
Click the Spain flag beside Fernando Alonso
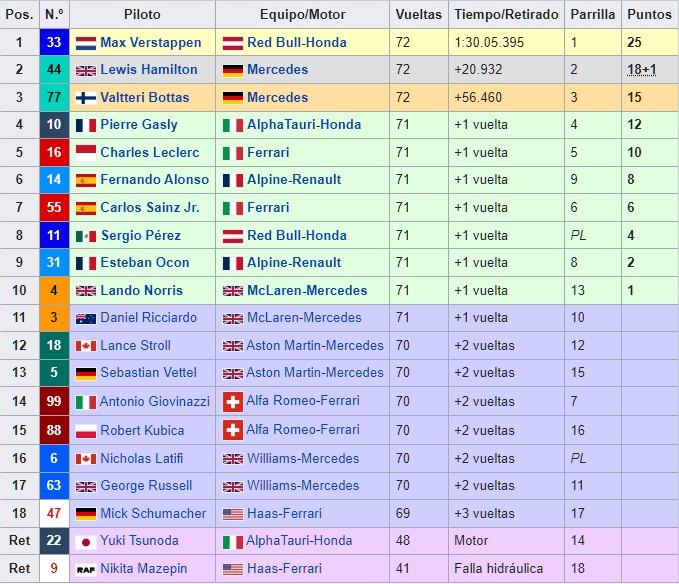pyautogui.click(x=86, y=181)
